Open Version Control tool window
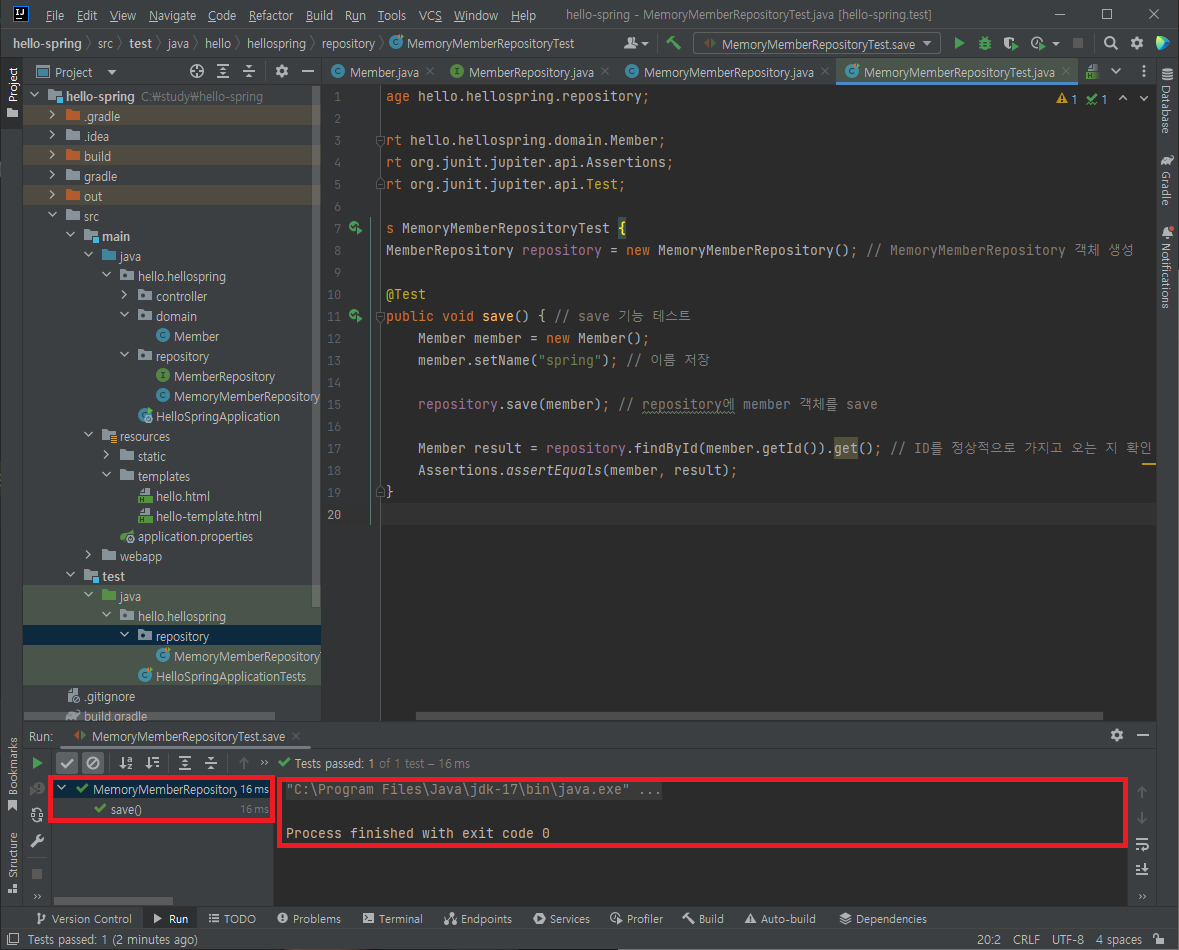Image resolution: width=1179 pixels, height=950 pixels. coord(84,918)
